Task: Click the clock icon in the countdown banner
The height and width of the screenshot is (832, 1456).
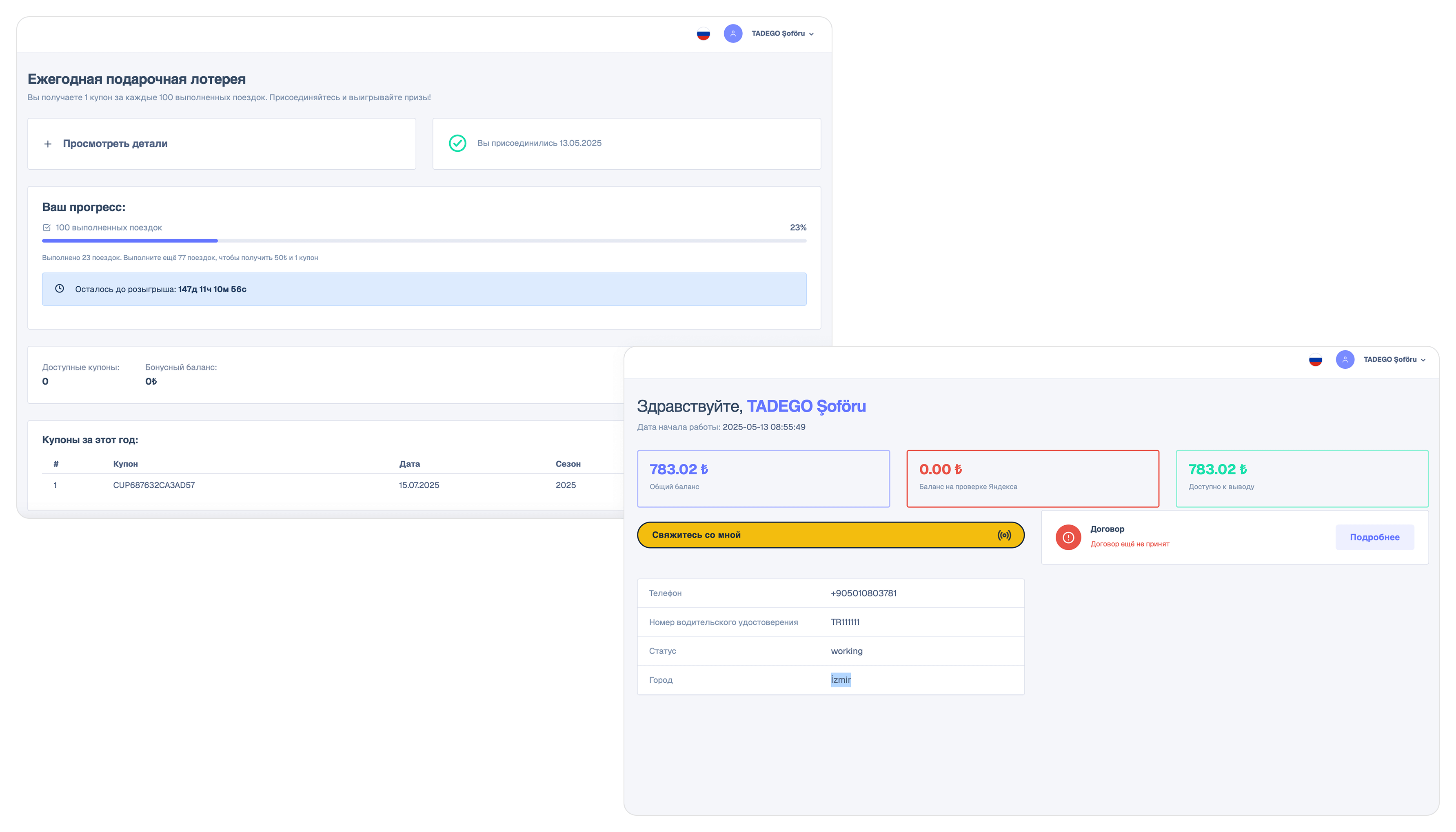Action: [60, 289]
